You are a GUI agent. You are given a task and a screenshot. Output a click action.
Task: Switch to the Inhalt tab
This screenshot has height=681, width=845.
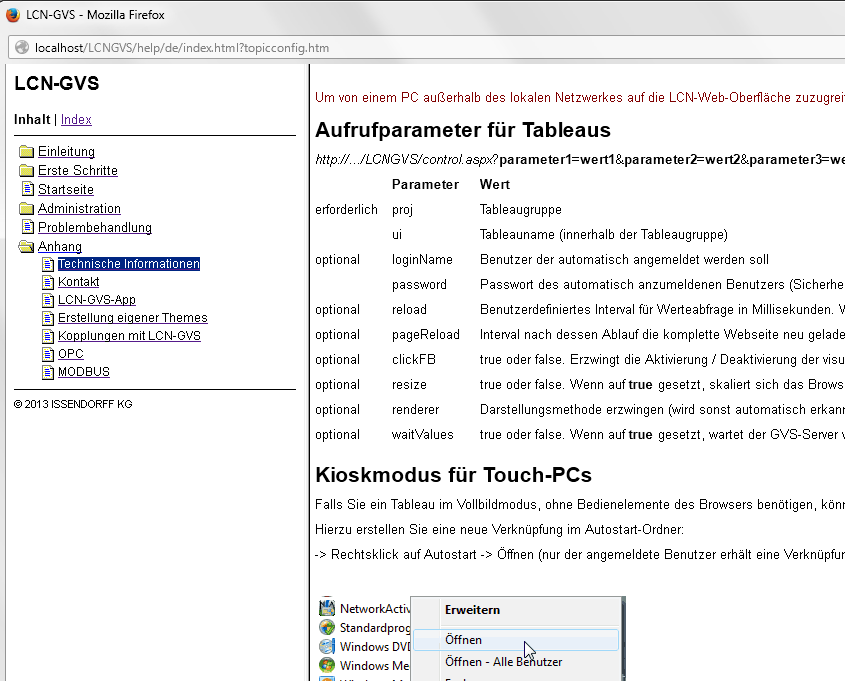31,120
